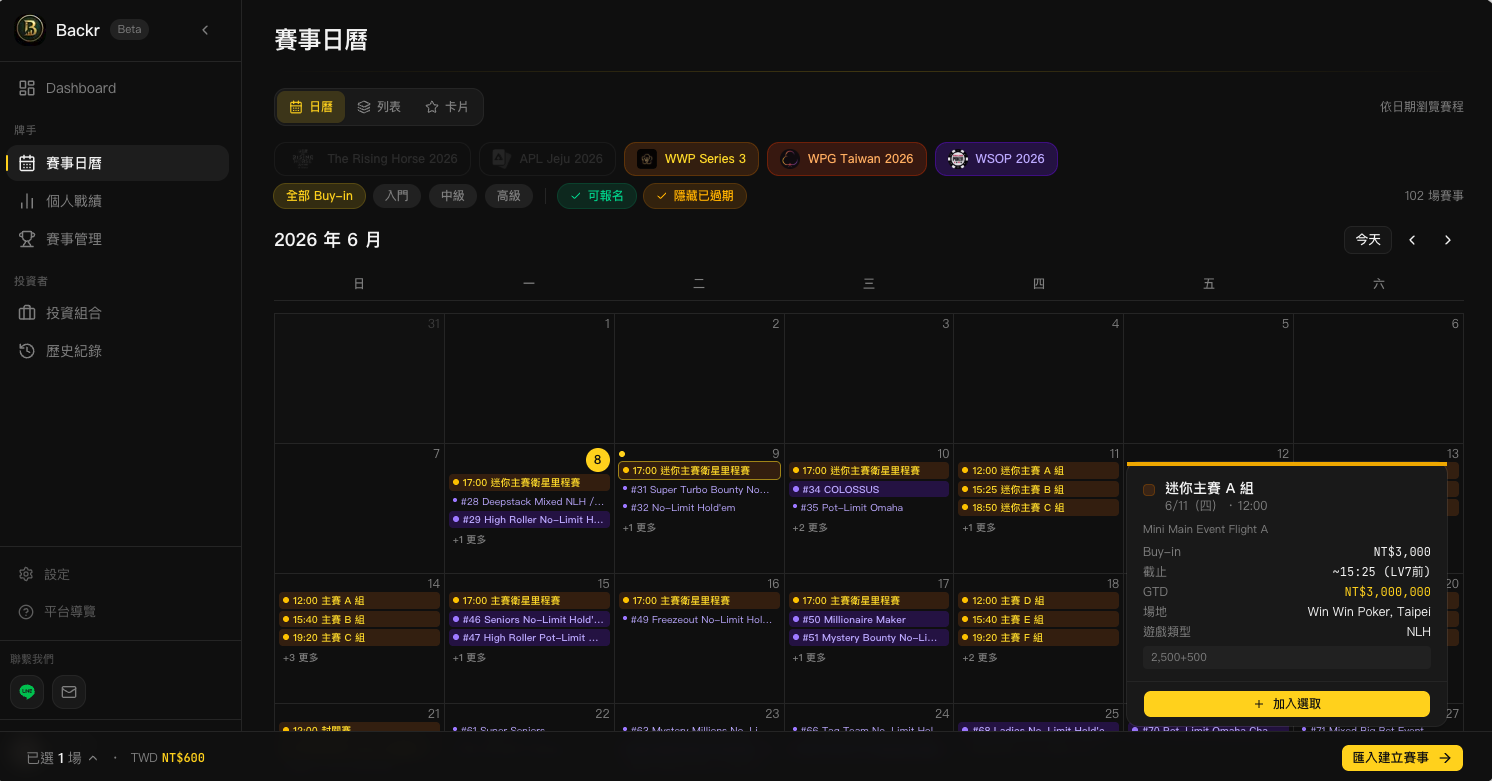Toggle The Rising Horse 2026 series filter
1492x781 pixels.
374,159
